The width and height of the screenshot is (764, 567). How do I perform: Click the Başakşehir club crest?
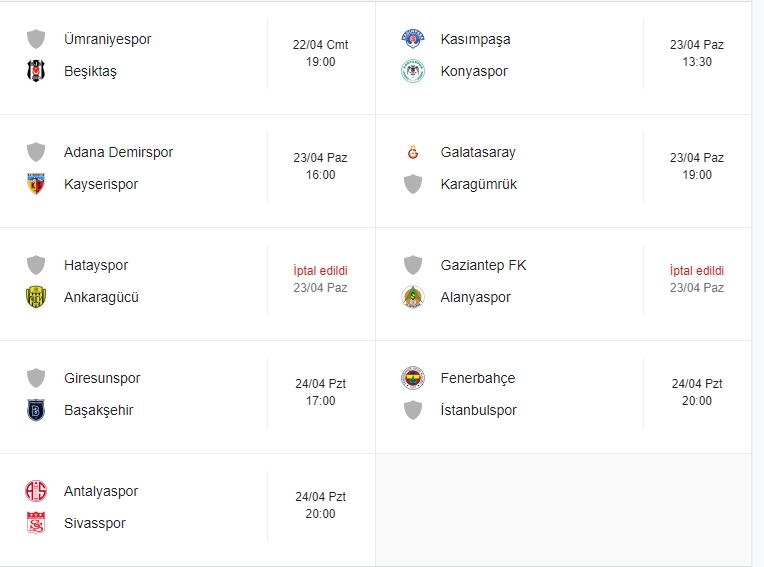tap(36, 410)
